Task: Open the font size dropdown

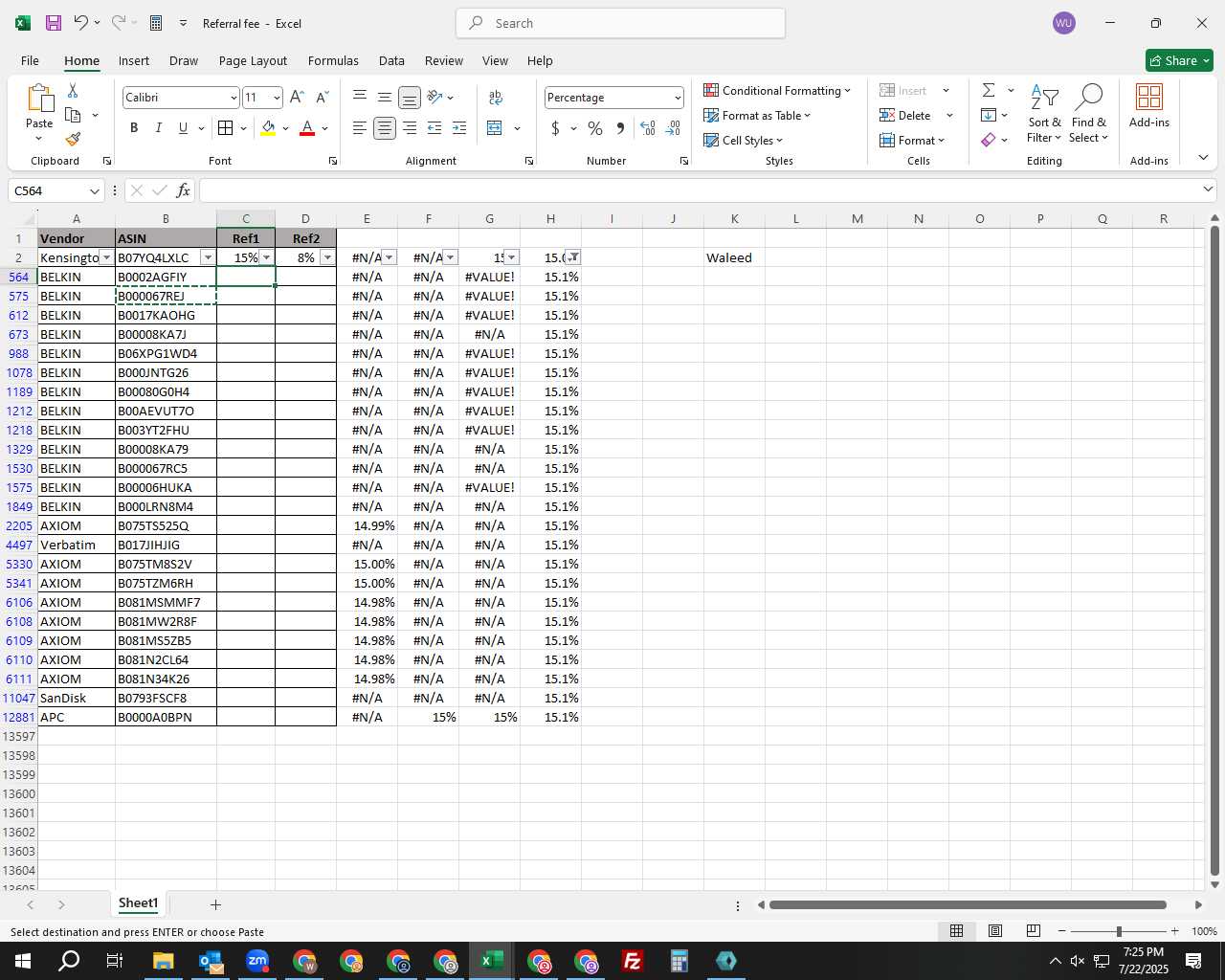Action: [277, 98]
